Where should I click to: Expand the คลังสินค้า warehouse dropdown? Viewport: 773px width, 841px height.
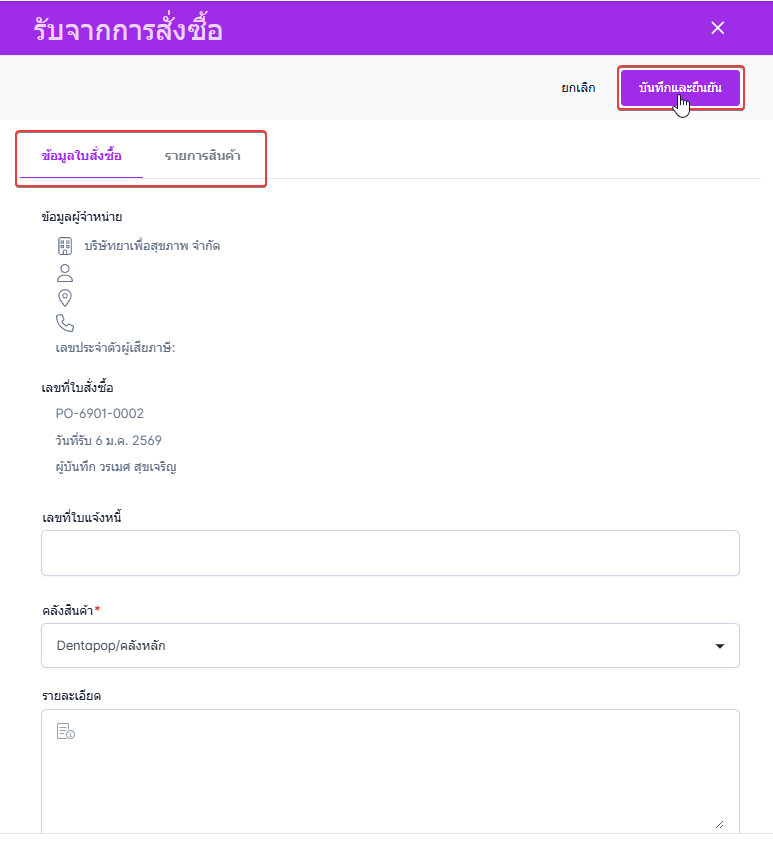click(390, 646)
